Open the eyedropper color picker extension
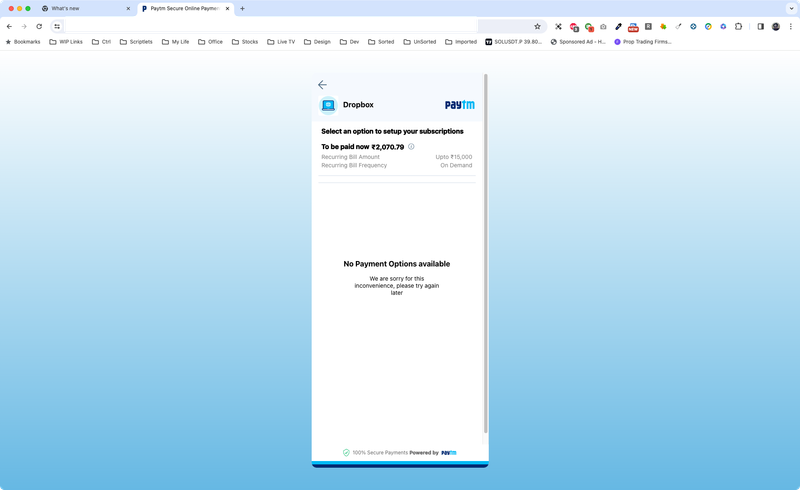This screenshot has height=490, width=800. (x=618, y=27)
